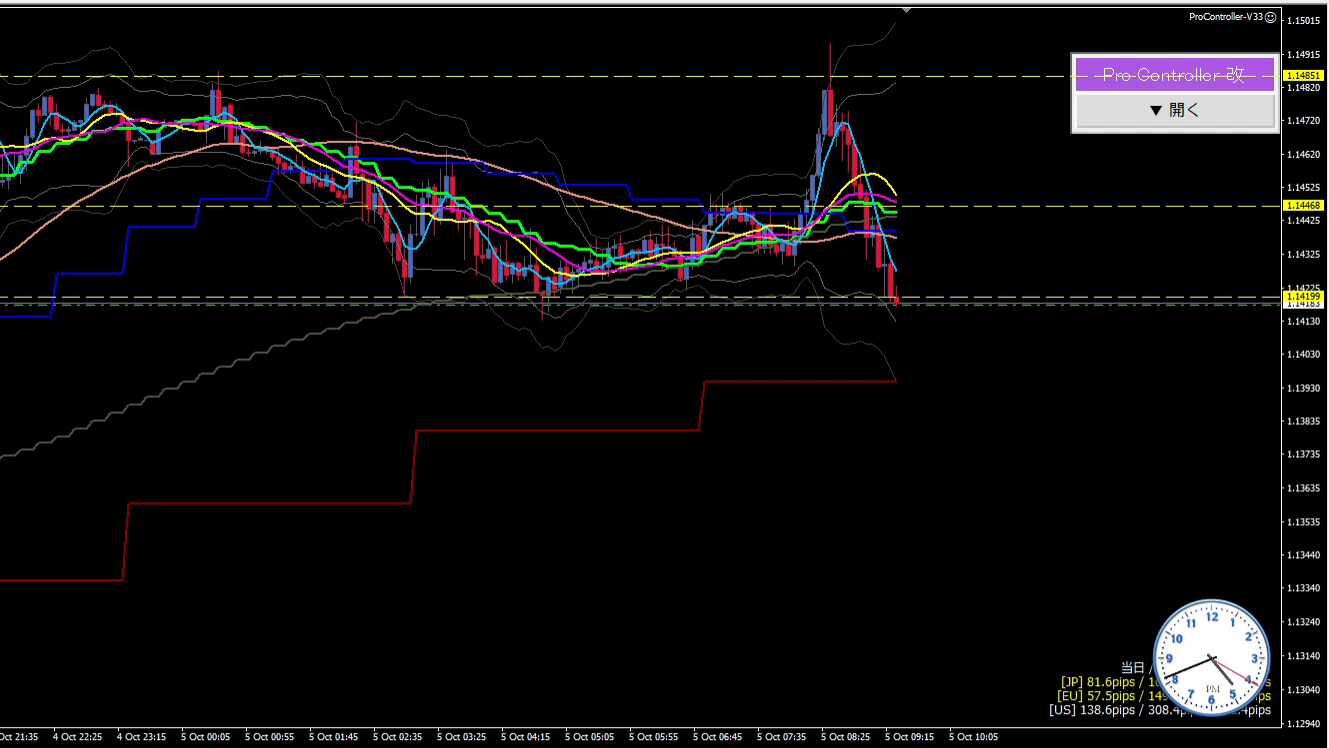Click the 5 Oct 03:25 time label
Screen dimensions: 1329x748
tap(461, 737)
